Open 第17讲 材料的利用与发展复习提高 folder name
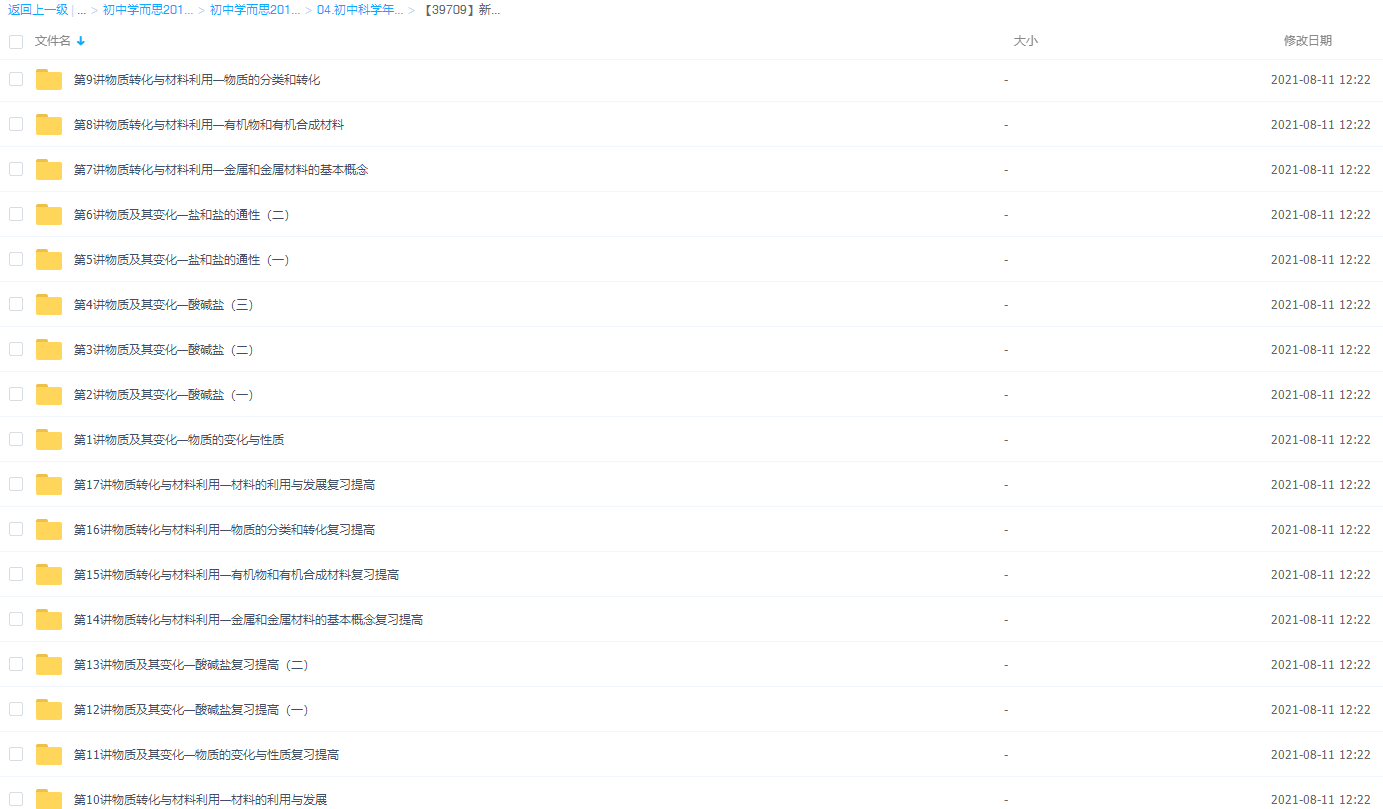Viewport: 1383px width, 809px height. click(x=224, y=485)
